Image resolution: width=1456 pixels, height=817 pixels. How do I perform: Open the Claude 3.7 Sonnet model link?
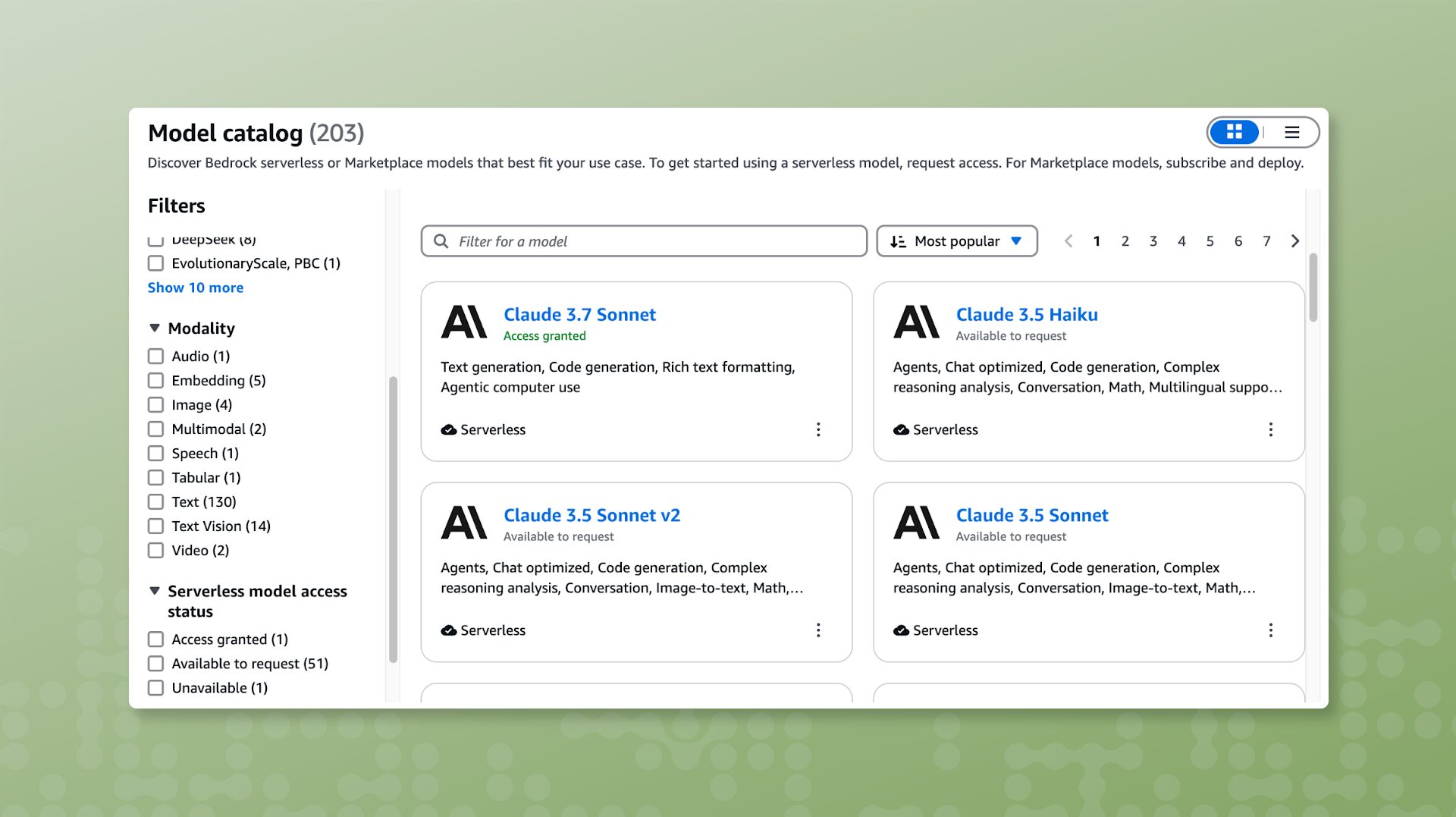click(x=579, y=314)
